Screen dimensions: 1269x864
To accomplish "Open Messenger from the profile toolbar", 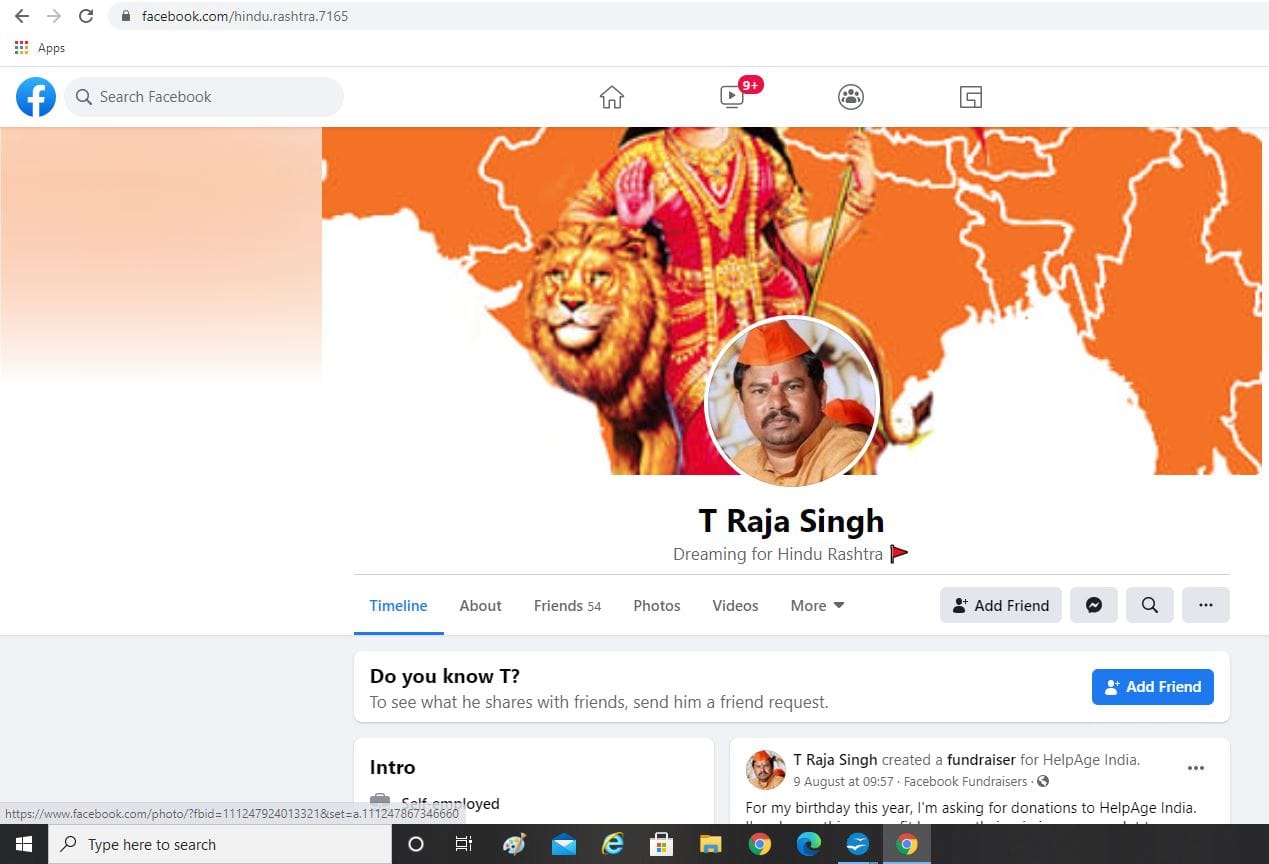I will 1093,605.
